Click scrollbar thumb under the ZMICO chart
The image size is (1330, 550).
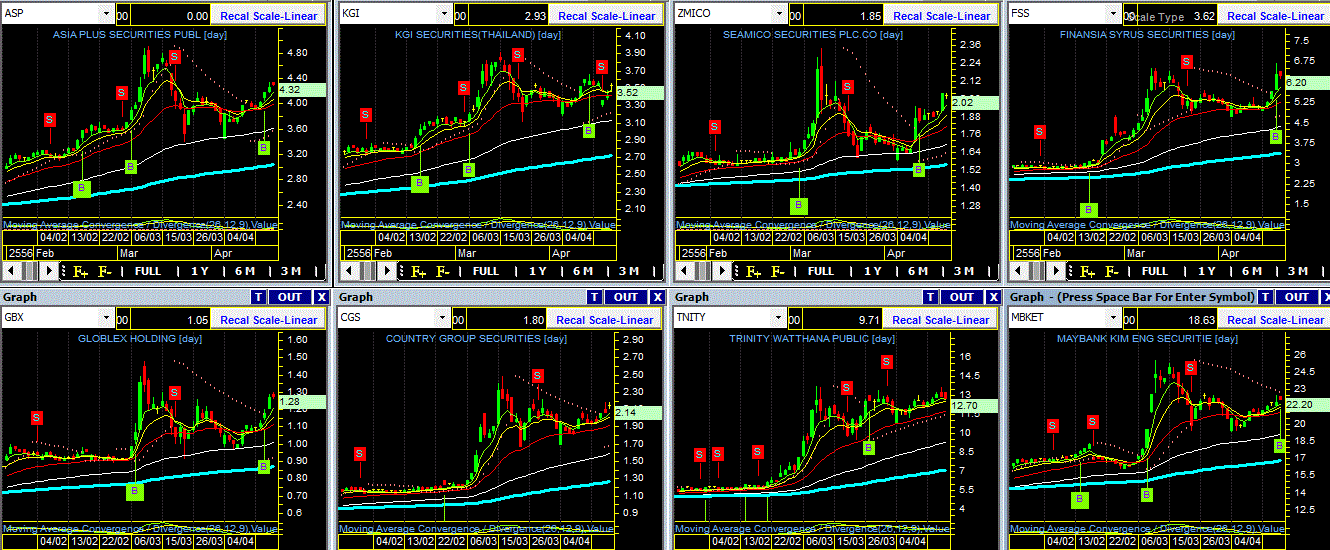pos(703,271)
